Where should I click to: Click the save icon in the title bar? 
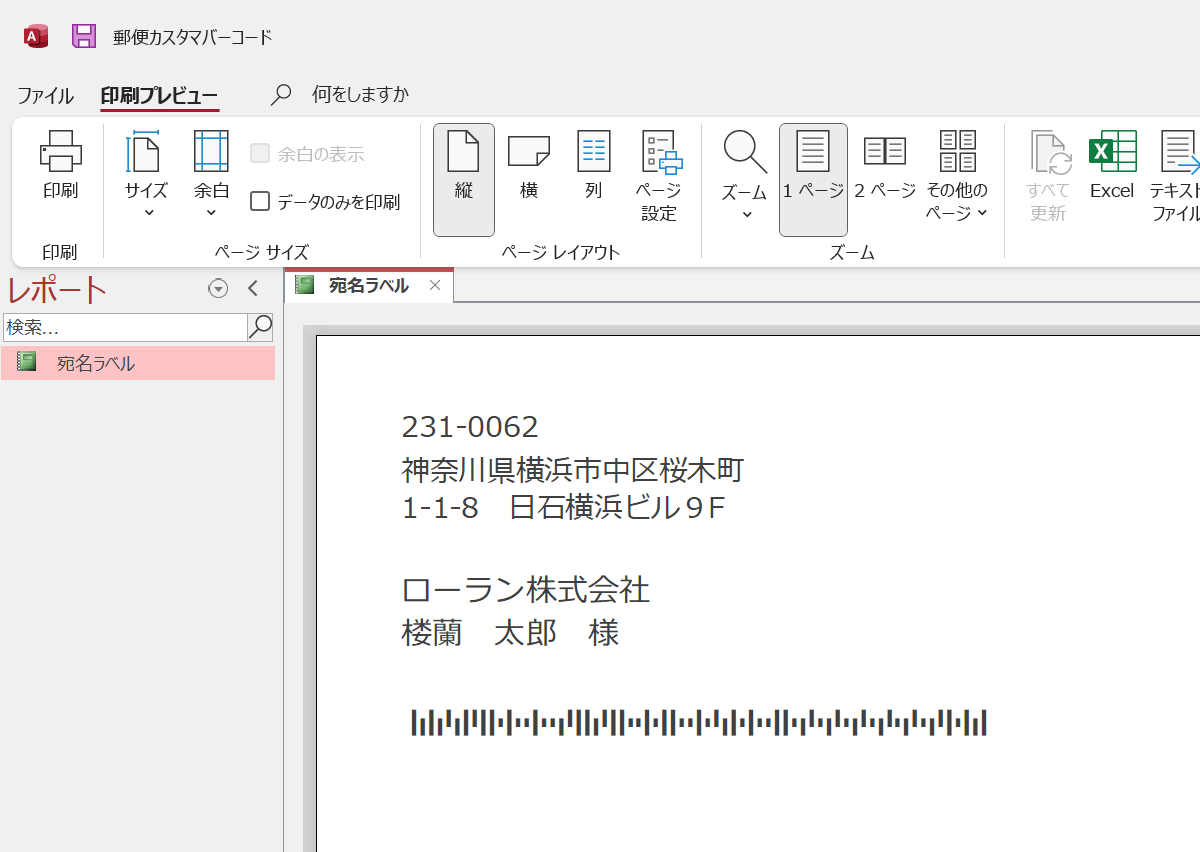[x=84, y=35]
